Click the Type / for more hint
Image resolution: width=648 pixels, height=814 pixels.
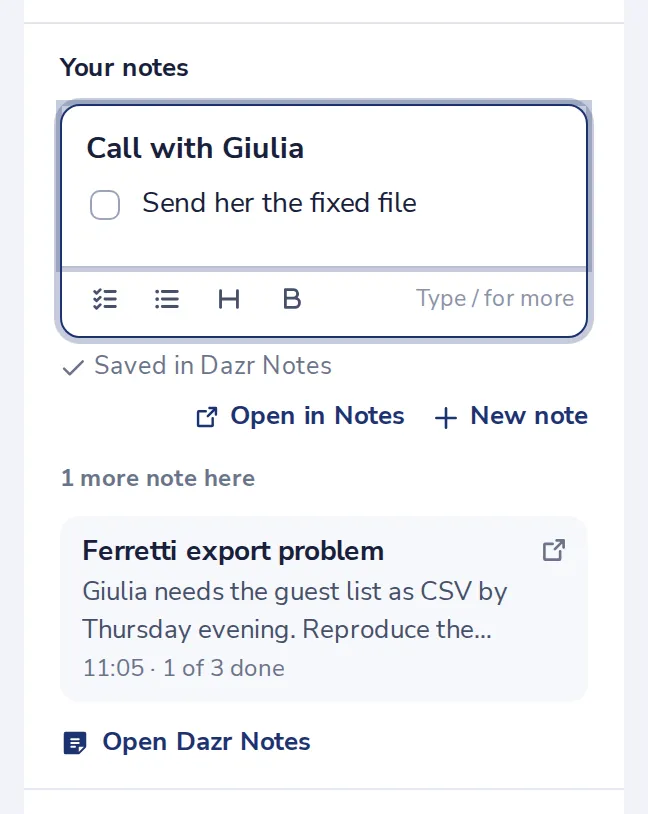tap(495, 299)
